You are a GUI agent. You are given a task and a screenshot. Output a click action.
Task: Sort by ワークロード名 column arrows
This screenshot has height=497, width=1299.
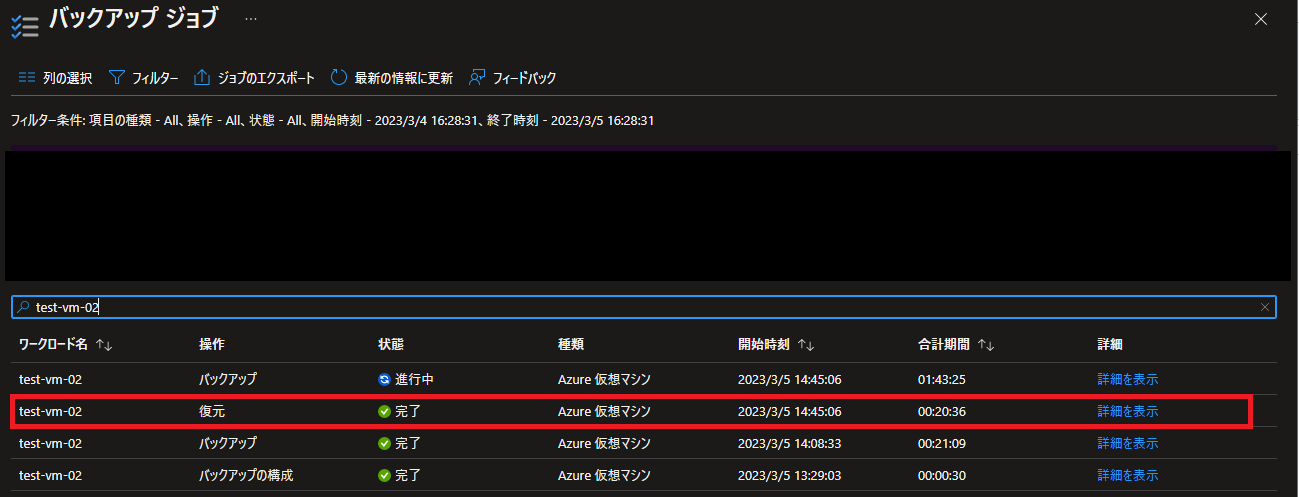pyautogui.click(x=104, y=344)
